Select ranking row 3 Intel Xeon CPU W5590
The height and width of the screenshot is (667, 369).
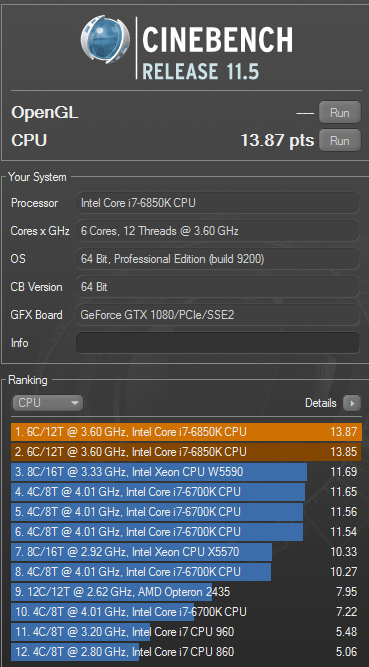tap(186, 472)
